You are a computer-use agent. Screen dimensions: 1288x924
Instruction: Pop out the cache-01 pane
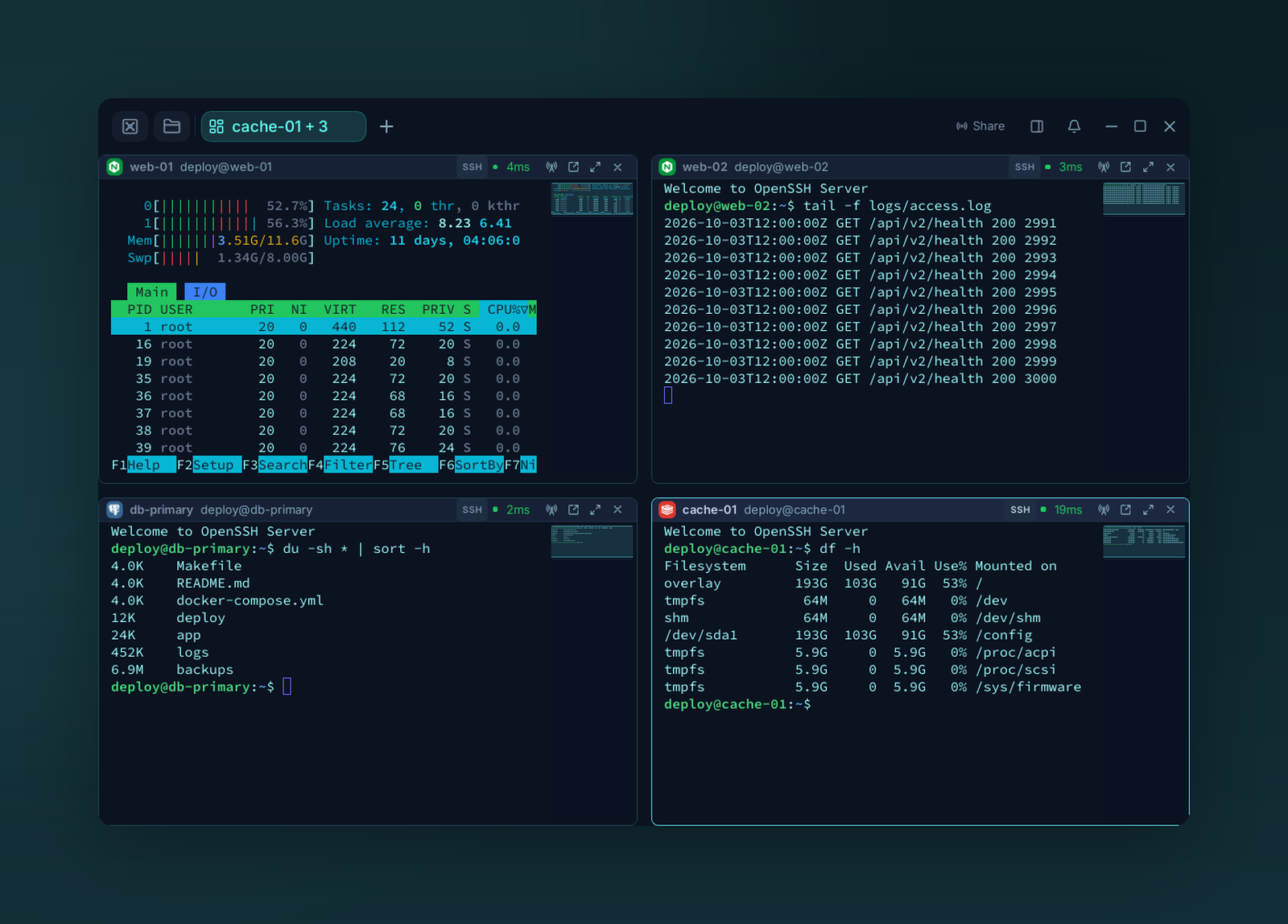click(x=1125, y=510)
